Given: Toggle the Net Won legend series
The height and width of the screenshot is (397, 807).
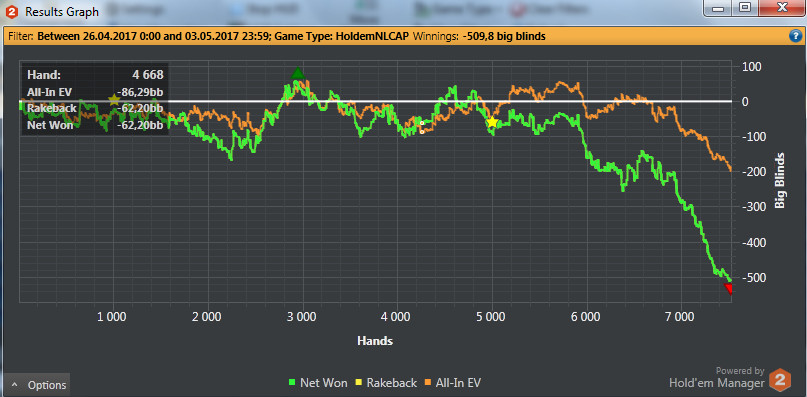Looking at the screenshot, I should click(x=318, y=383).
